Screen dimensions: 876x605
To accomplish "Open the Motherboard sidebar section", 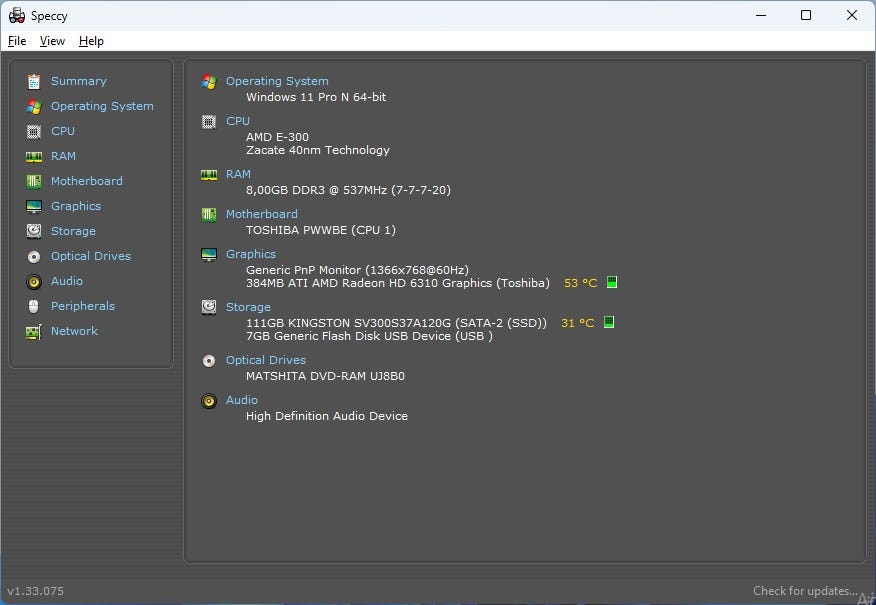I will click(x=87, y=181).
